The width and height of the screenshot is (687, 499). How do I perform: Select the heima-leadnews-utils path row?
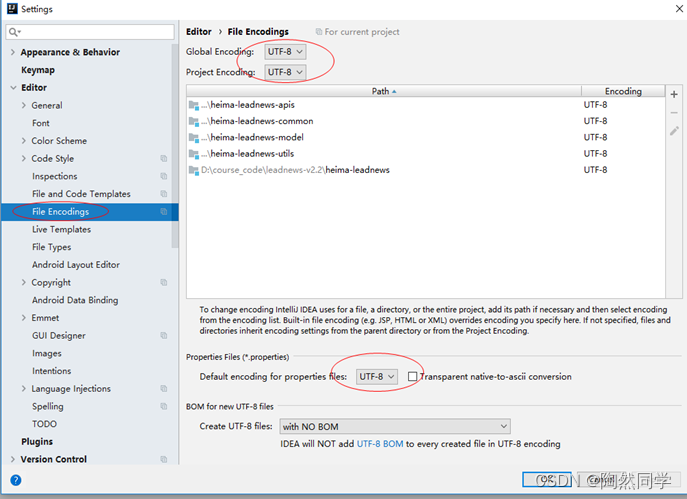425,154
